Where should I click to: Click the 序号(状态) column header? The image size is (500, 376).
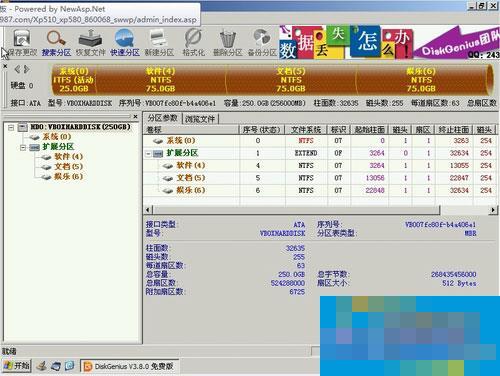(261, 129)
